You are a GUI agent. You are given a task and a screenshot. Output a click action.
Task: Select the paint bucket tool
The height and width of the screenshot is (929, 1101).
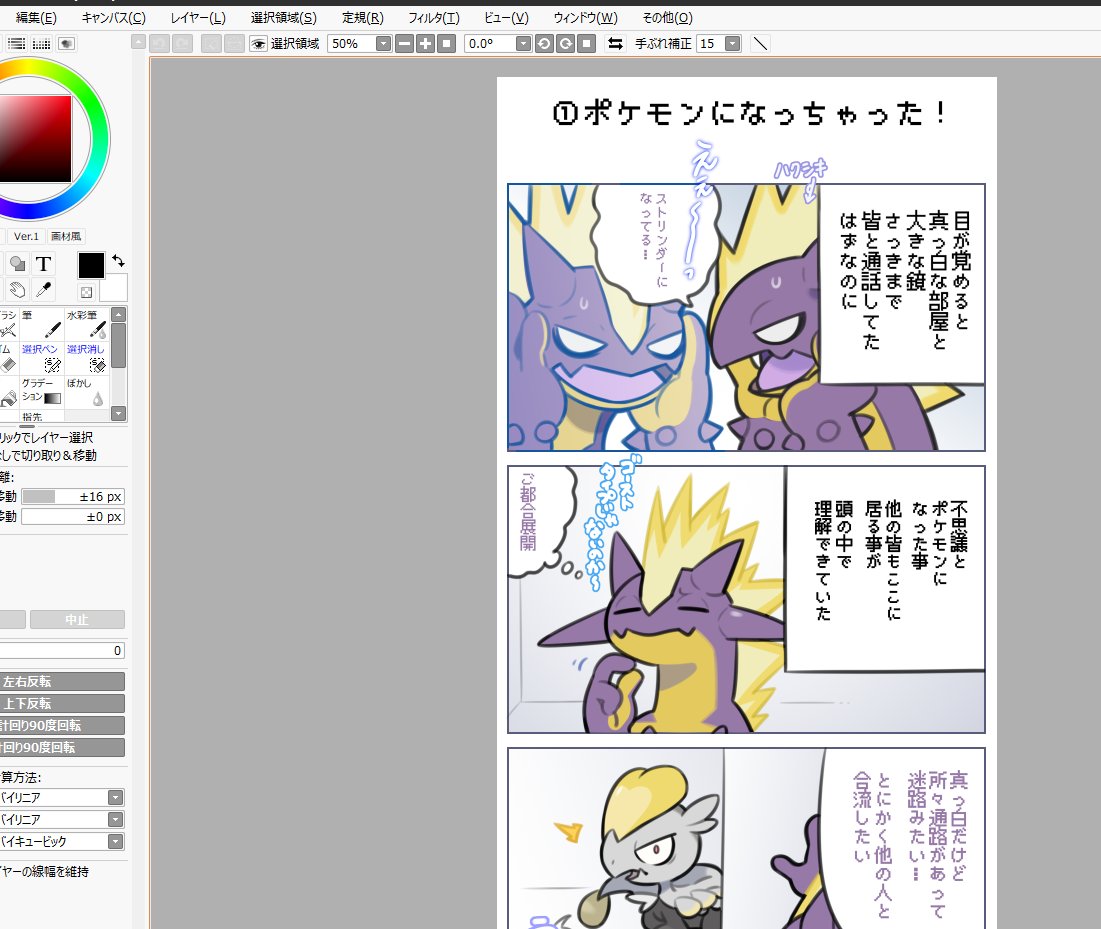tap(8, 391)
